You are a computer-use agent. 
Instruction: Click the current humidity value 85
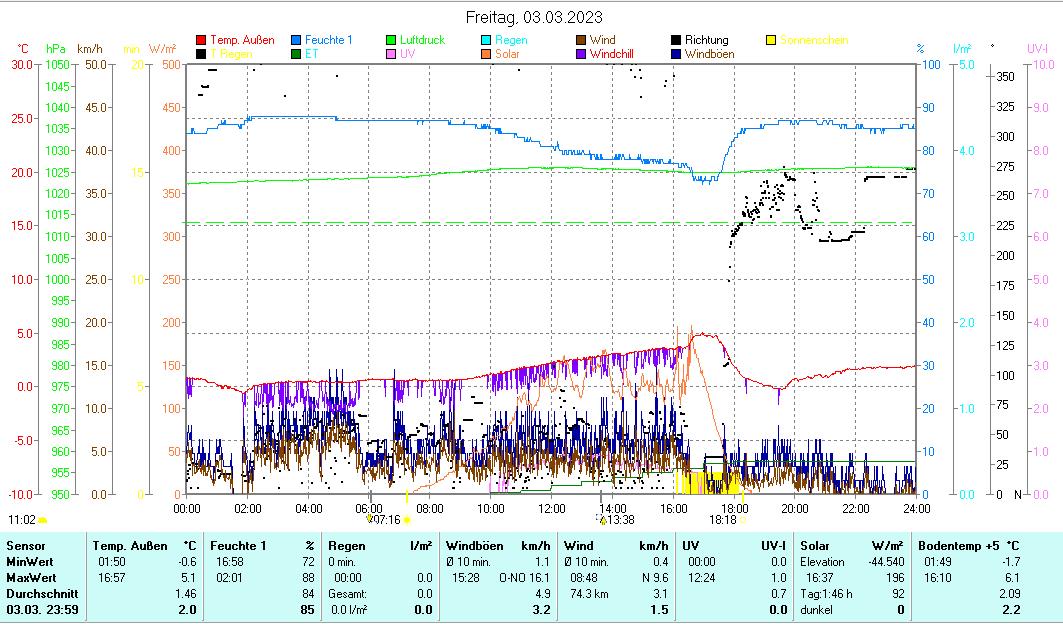tap(308, 610)
